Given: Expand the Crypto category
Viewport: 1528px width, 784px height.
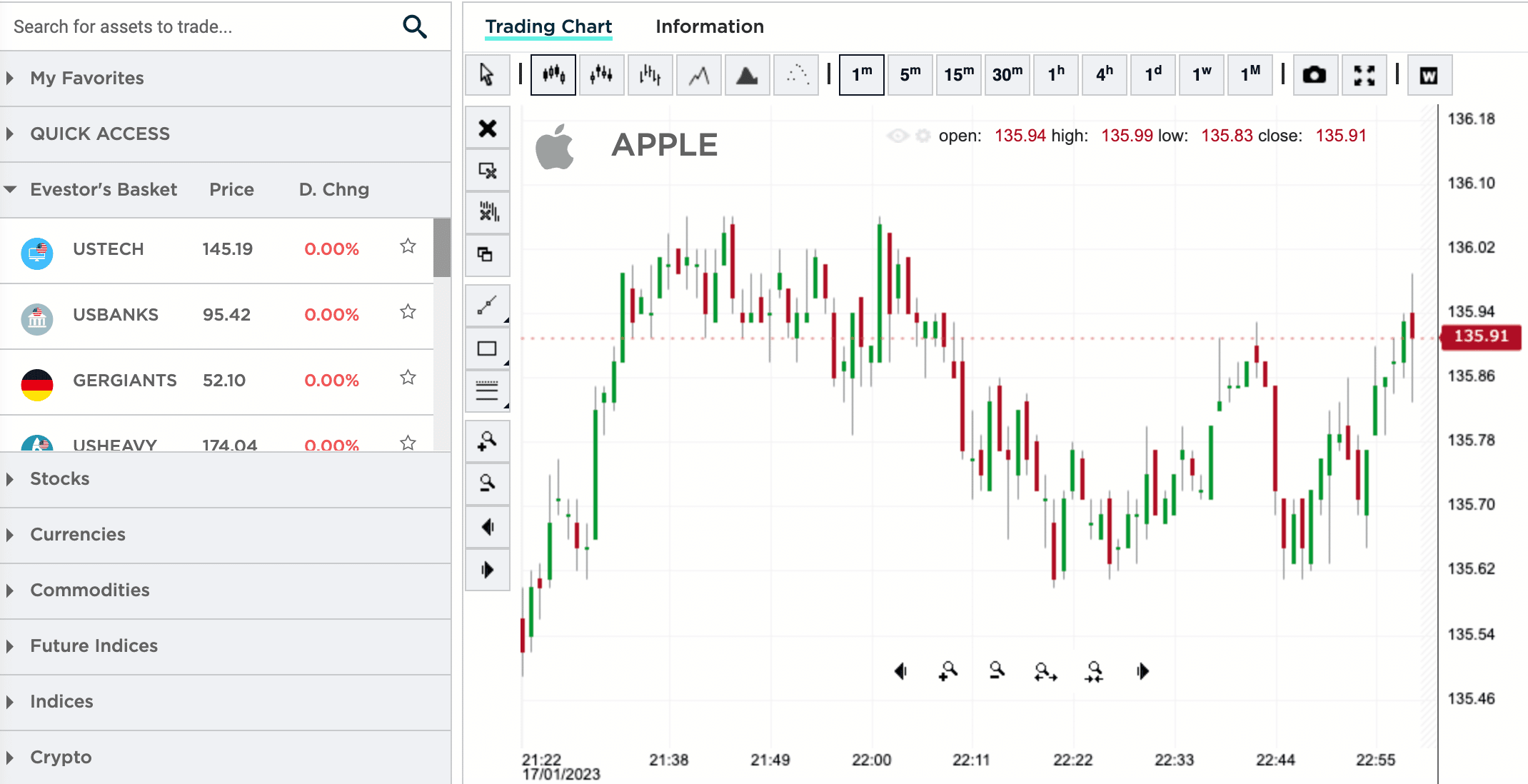Looking at the screenshot, I should pos(61,757).
